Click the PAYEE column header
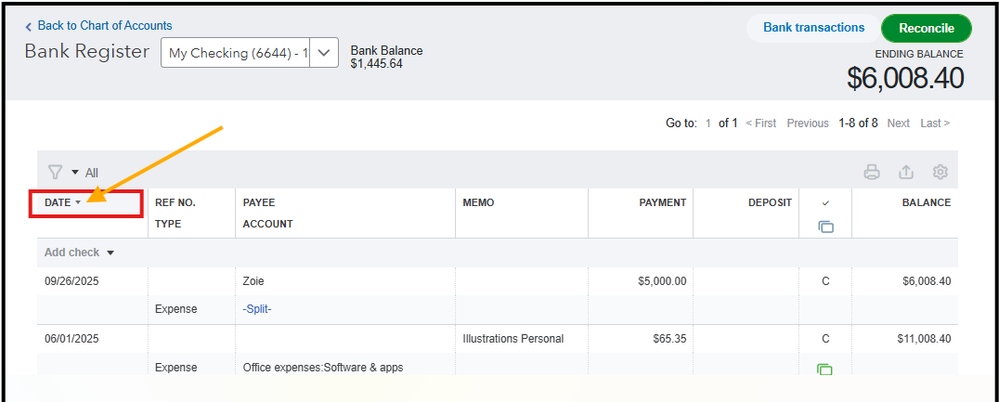The image size is (999, 402). [259, 203]
